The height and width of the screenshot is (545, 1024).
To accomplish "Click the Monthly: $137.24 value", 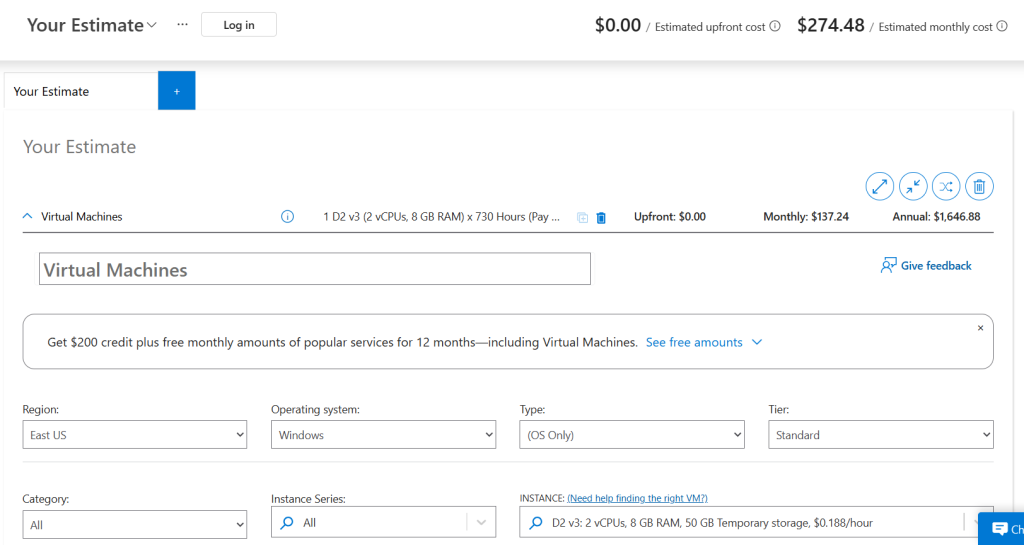I will coord(806,217).
